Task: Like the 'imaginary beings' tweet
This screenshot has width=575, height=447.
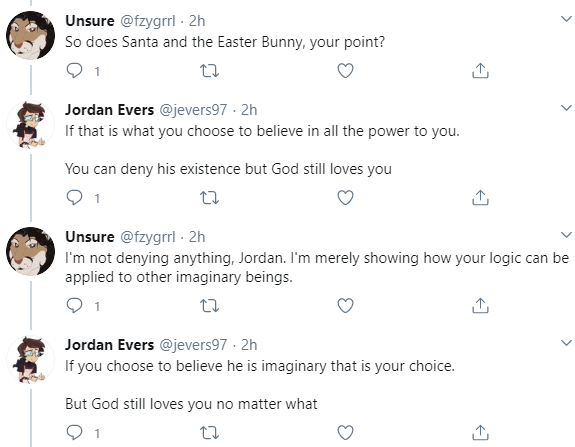Action: [345, 305]
